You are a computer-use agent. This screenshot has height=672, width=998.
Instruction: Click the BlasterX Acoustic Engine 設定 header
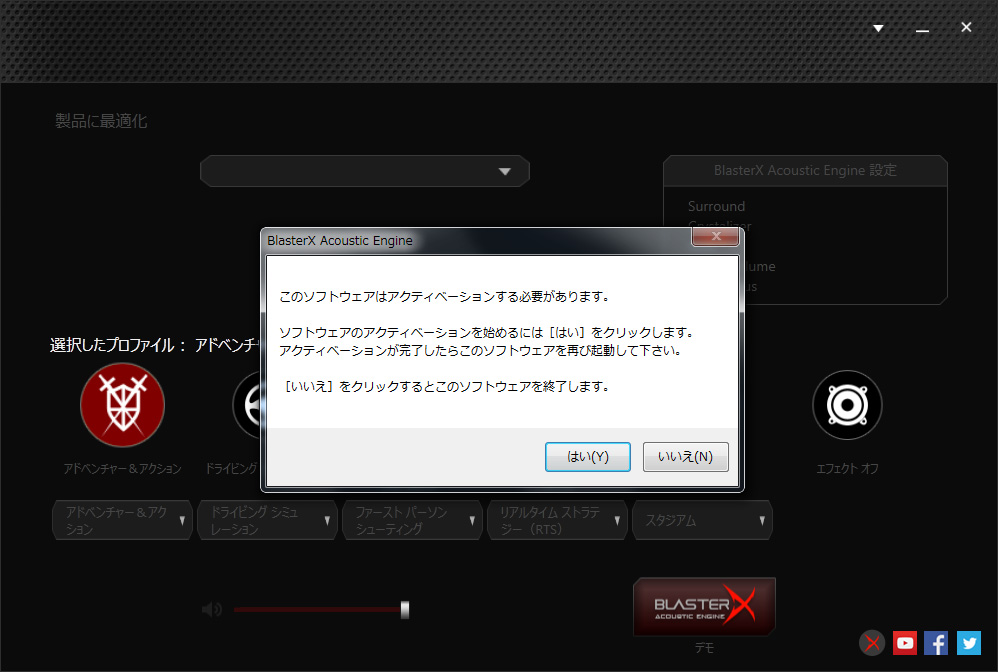[805, 171]
